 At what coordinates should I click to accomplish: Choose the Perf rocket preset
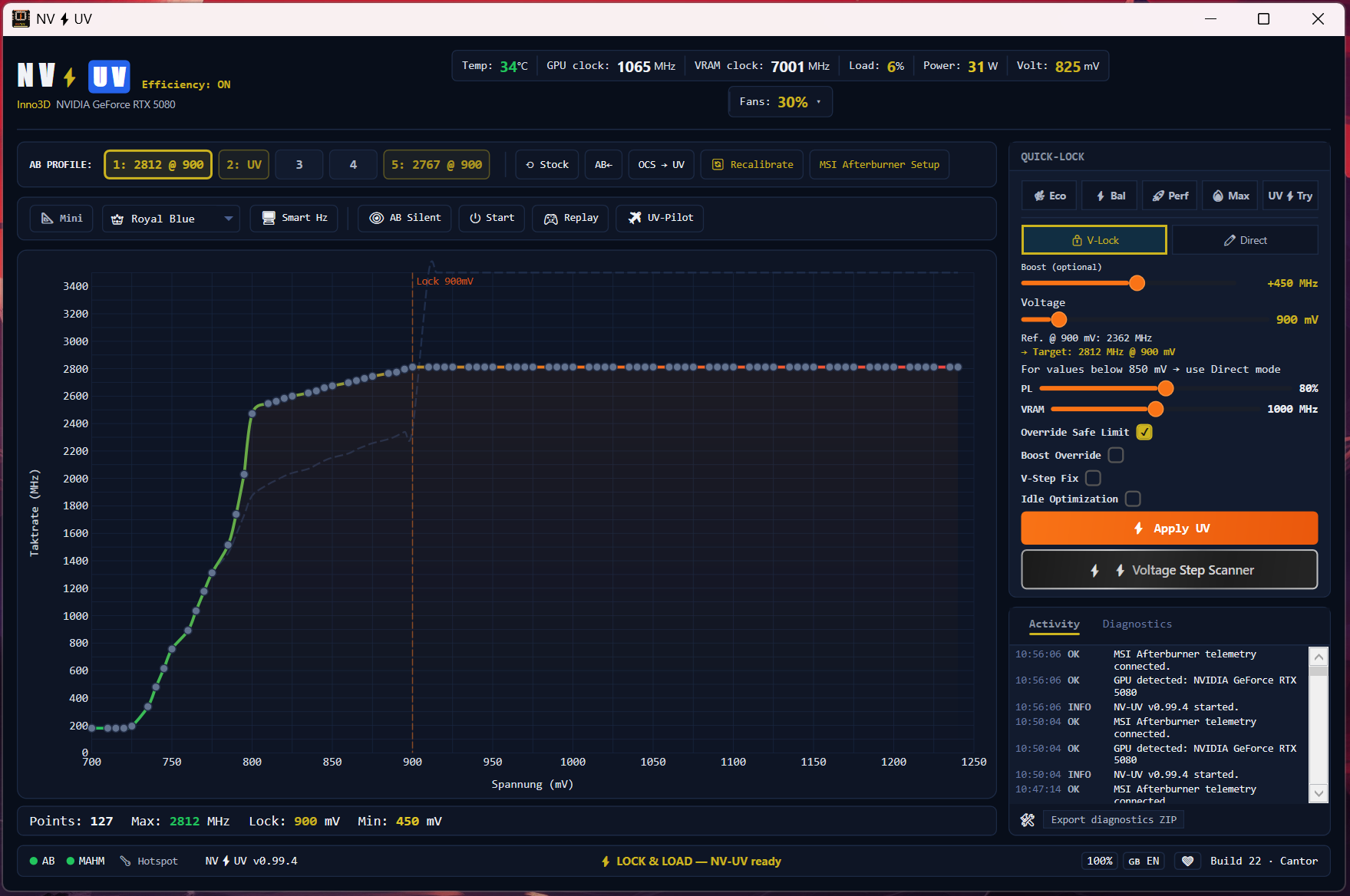tap(1170, 196)
